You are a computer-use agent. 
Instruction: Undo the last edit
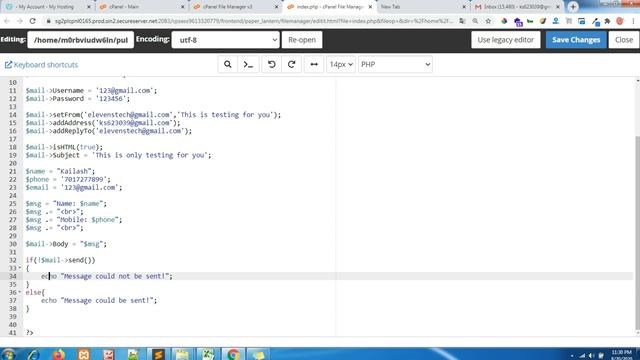point(271,64)
